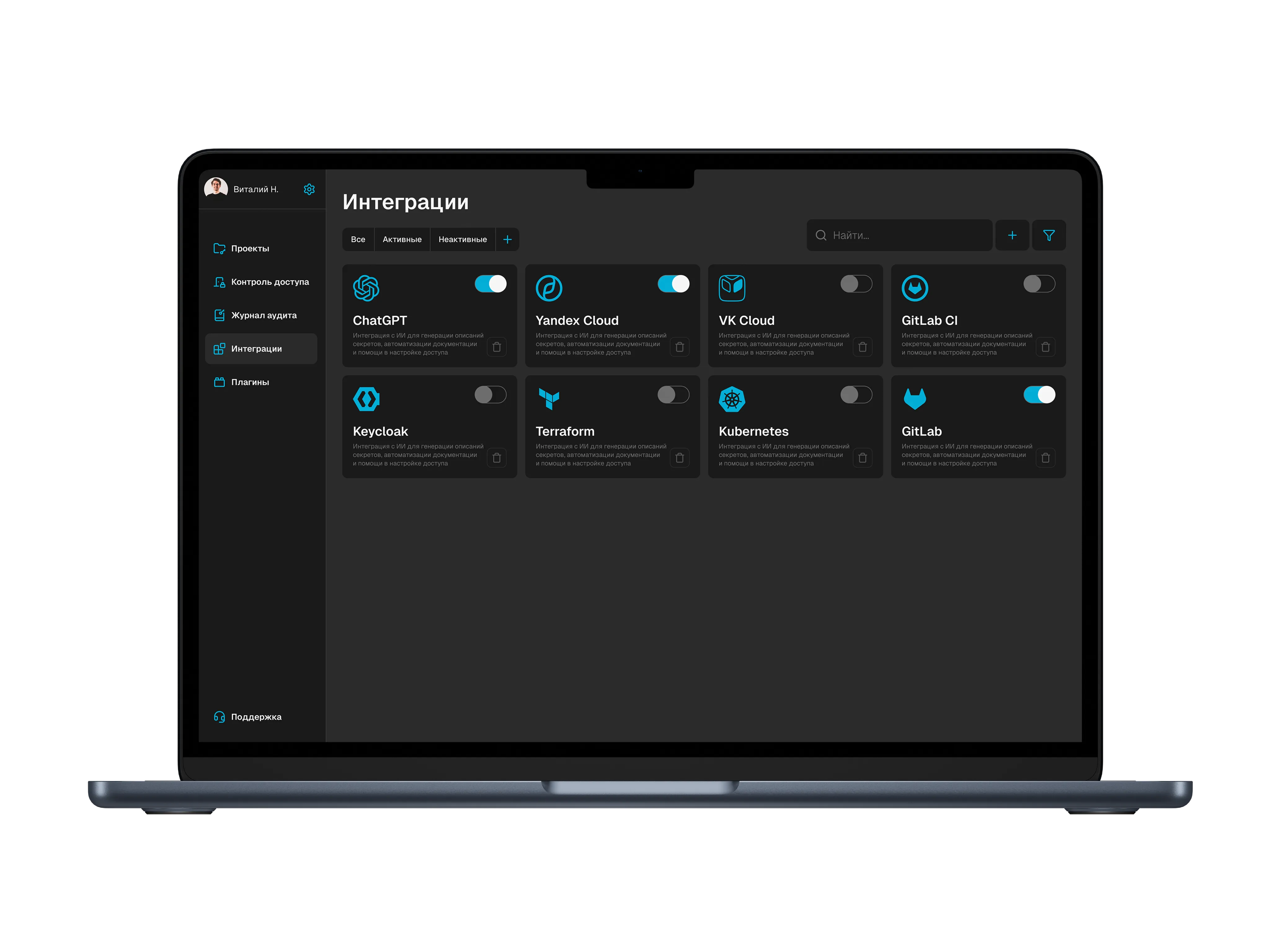Screen dimensions: 1270x952
Task: Click the GitLab CI logo icon
Action: point(915,288)
